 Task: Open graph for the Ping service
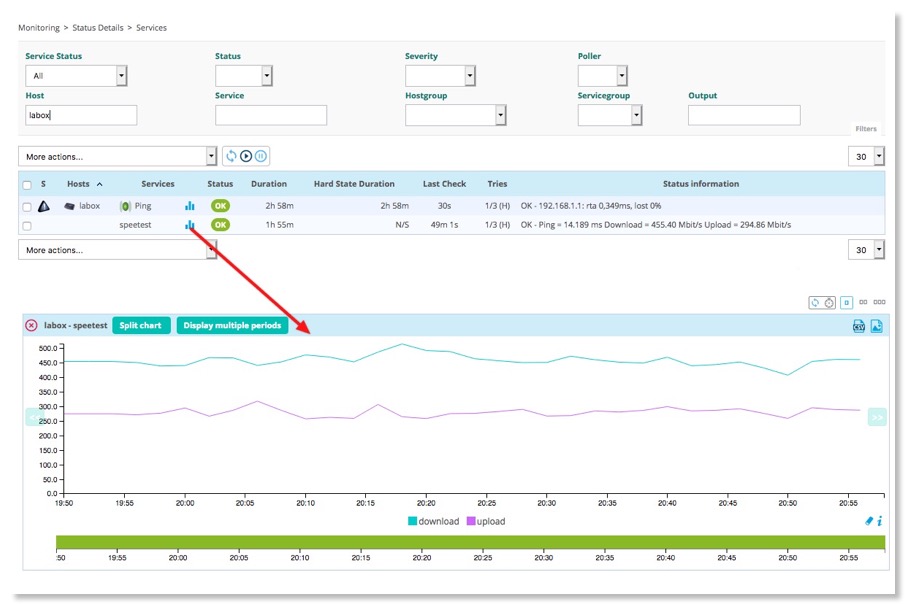coord(190,206)
